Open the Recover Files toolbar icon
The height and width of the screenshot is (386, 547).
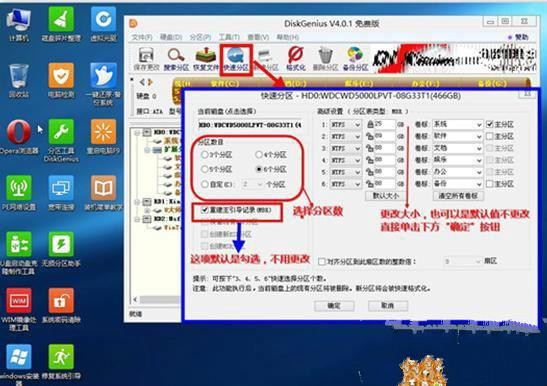point(206,59)
